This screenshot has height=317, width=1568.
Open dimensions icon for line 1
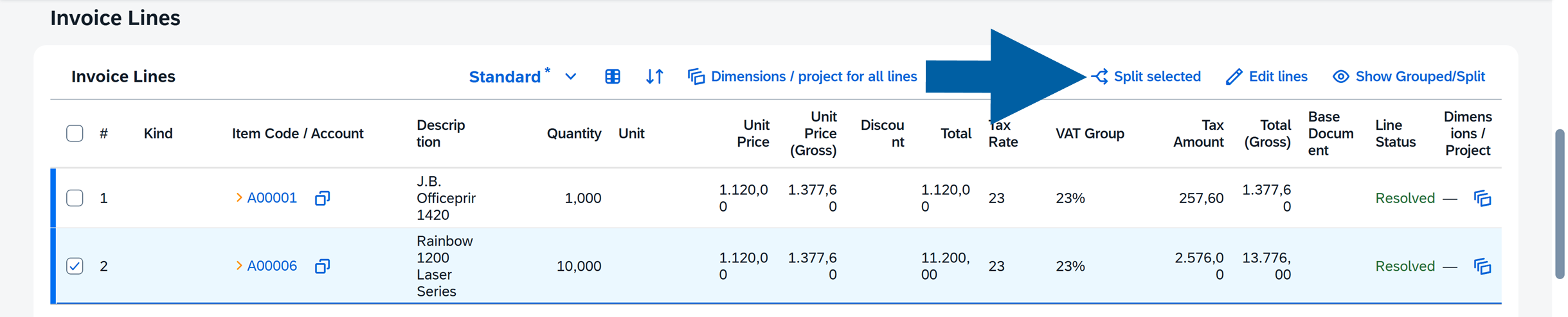point(1482,198)
